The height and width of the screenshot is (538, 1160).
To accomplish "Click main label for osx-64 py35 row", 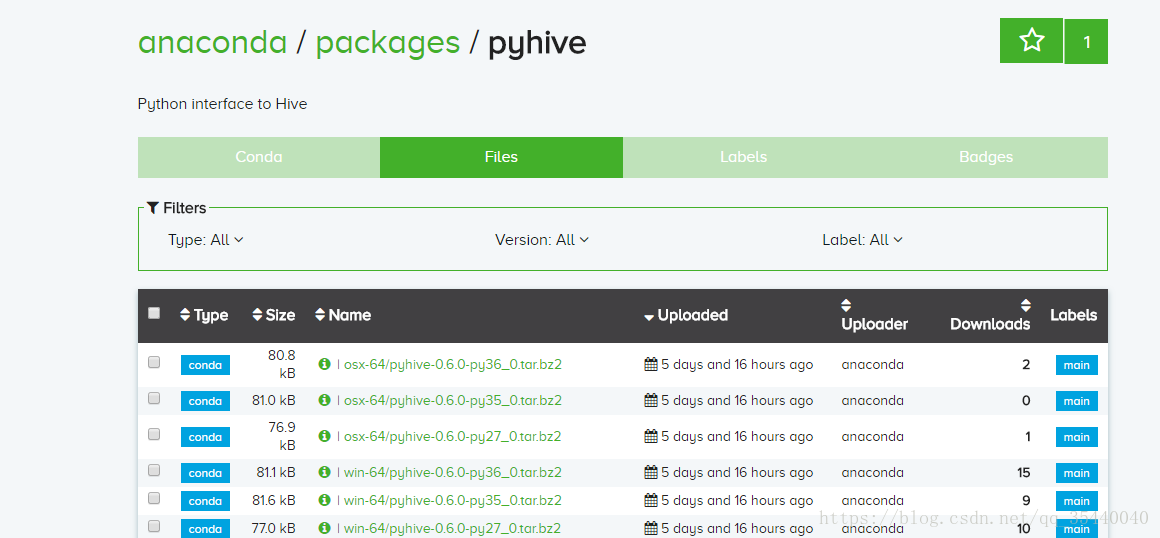I will [1076, 401].
